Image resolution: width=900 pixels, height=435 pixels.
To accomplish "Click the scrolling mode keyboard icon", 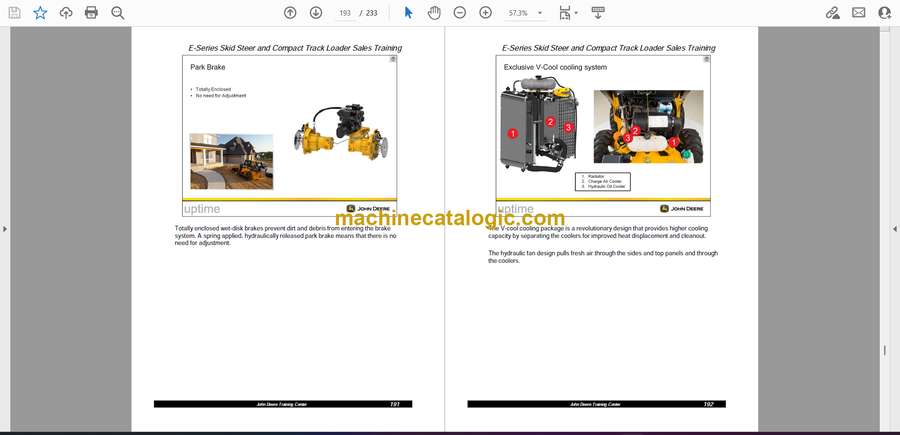I will [598, 13].
